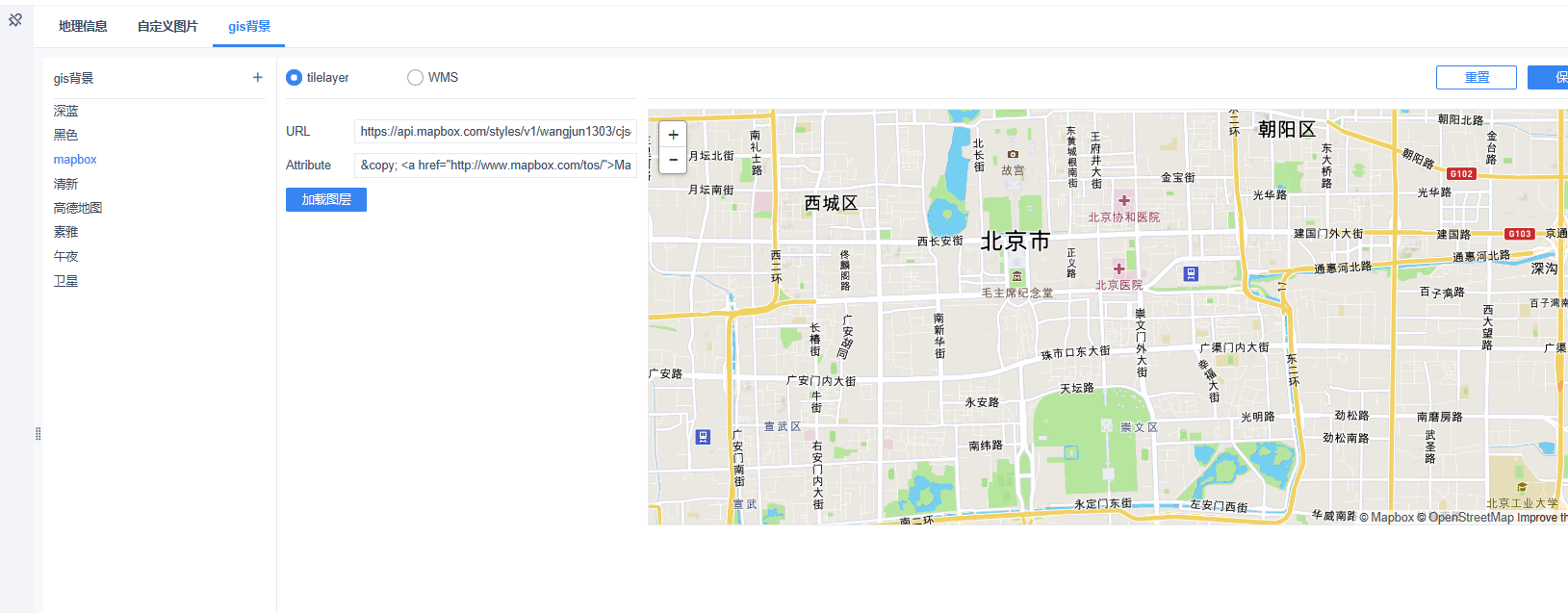Click the 故宫 camera icon on the map

click(x=1013, y=154)
